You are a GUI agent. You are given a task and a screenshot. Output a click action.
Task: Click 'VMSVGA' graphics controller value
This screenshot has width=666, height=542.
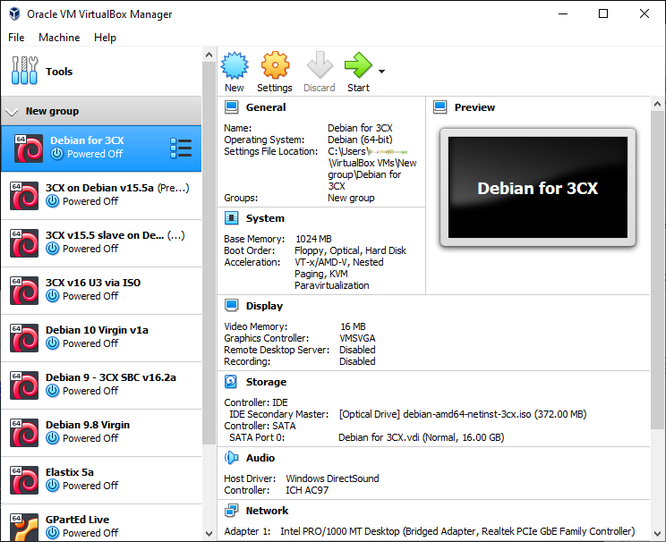coord(357,338)
